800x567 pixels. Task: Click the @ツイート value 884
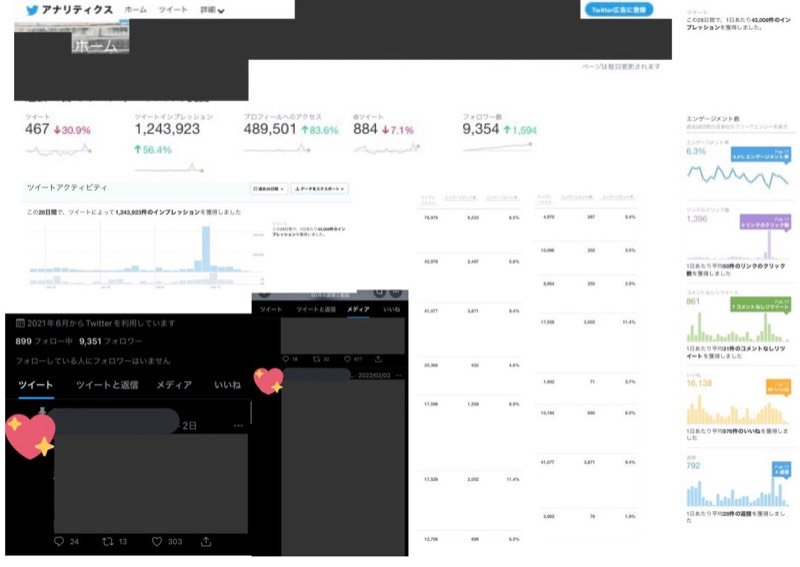tap(365, 129)
